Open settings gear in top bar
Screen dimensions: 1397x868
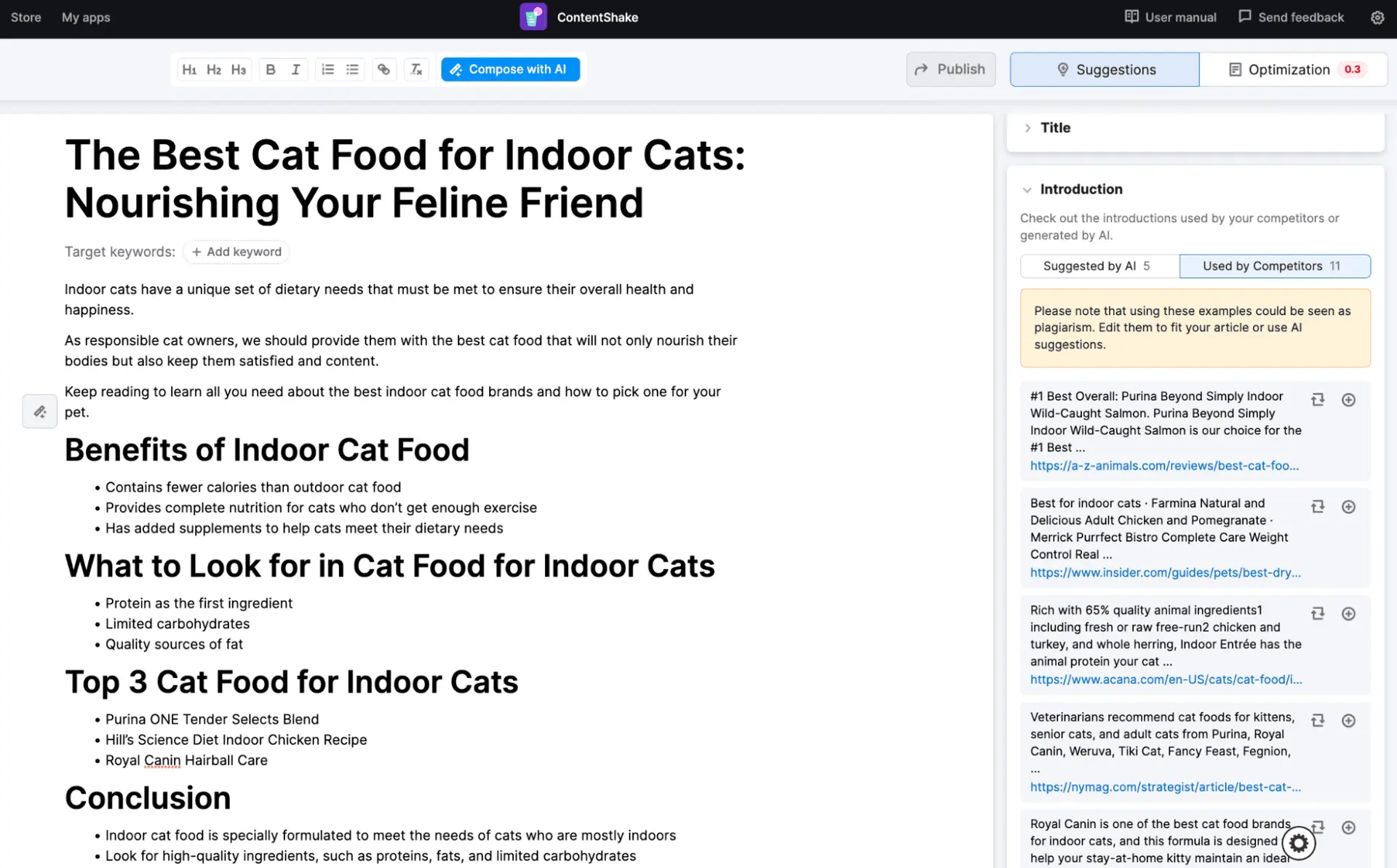(x=1377, y=17)
